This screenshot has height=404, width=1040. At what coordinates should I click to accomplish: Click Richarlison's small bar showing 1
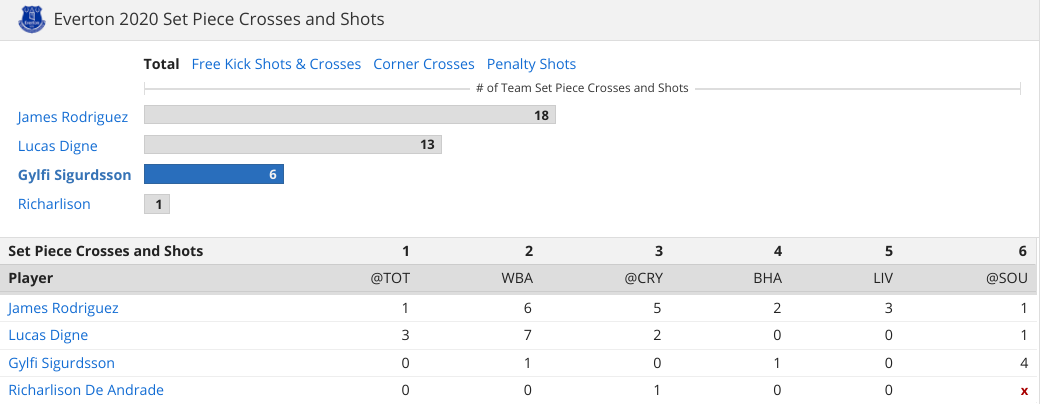(157, 204)
